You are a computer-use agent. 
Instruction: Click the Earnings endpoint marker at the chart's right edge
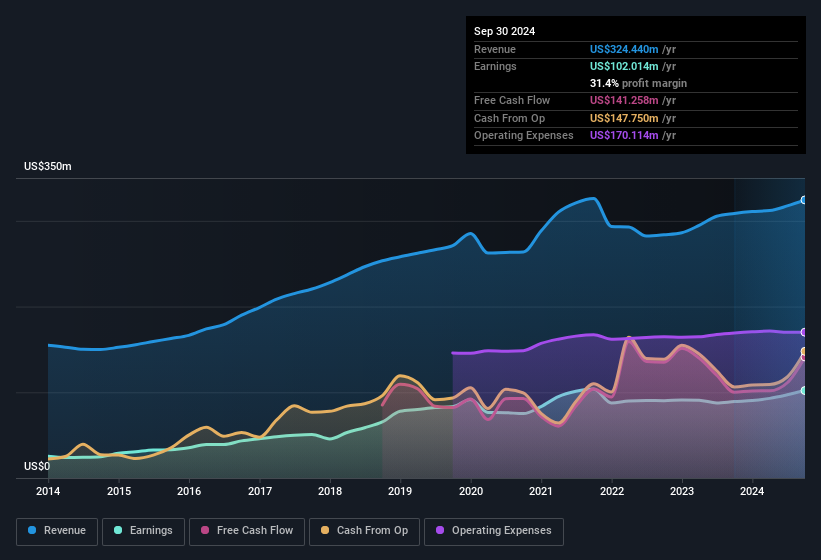point(804,390)
